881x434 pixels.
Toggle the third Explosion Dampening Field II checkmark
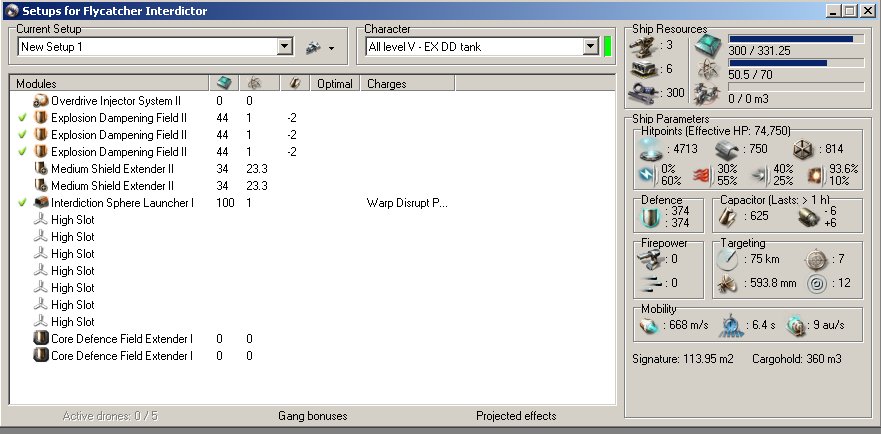click(22, 152)
